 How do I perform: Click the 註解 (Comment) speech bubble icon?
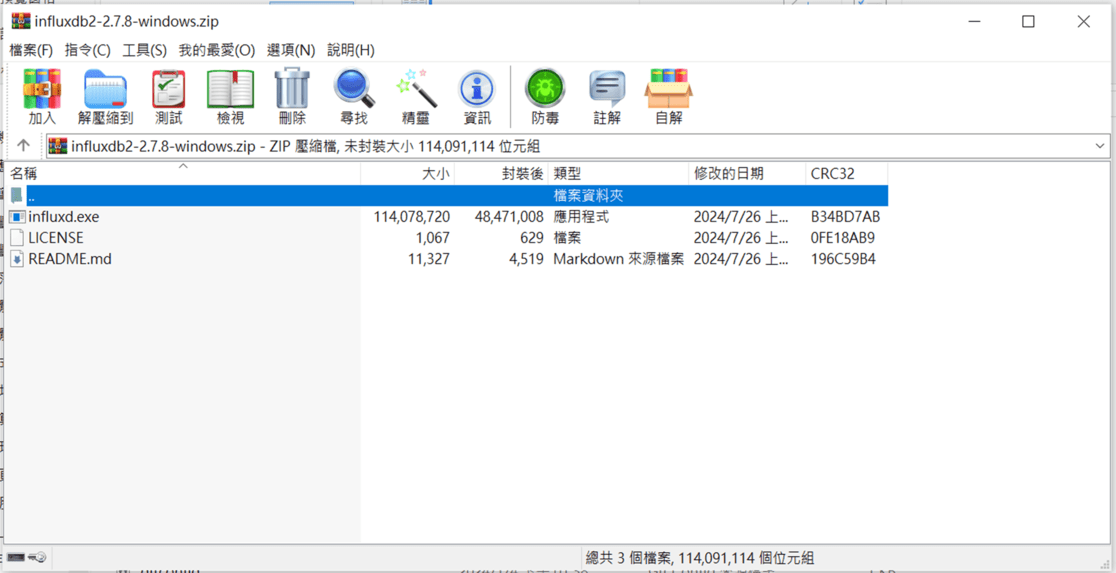[x=607, y=89]
